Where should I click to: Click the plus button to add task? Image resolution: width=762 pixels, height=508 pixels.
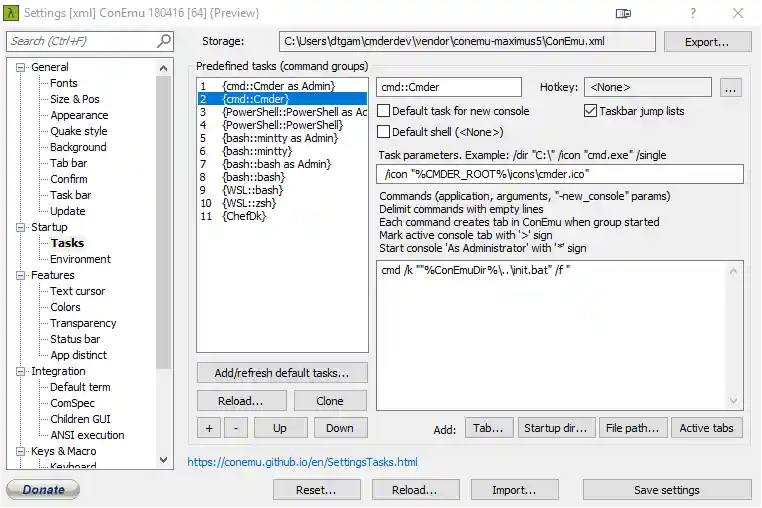tap(209, 428)
